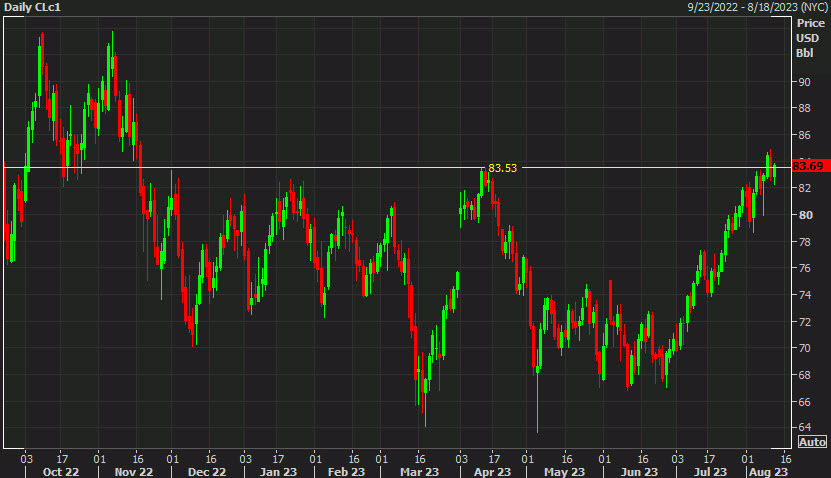This screenshot has width=831, height=478.
Task: Click the May 23 month label
Action: tap(564, 472)
